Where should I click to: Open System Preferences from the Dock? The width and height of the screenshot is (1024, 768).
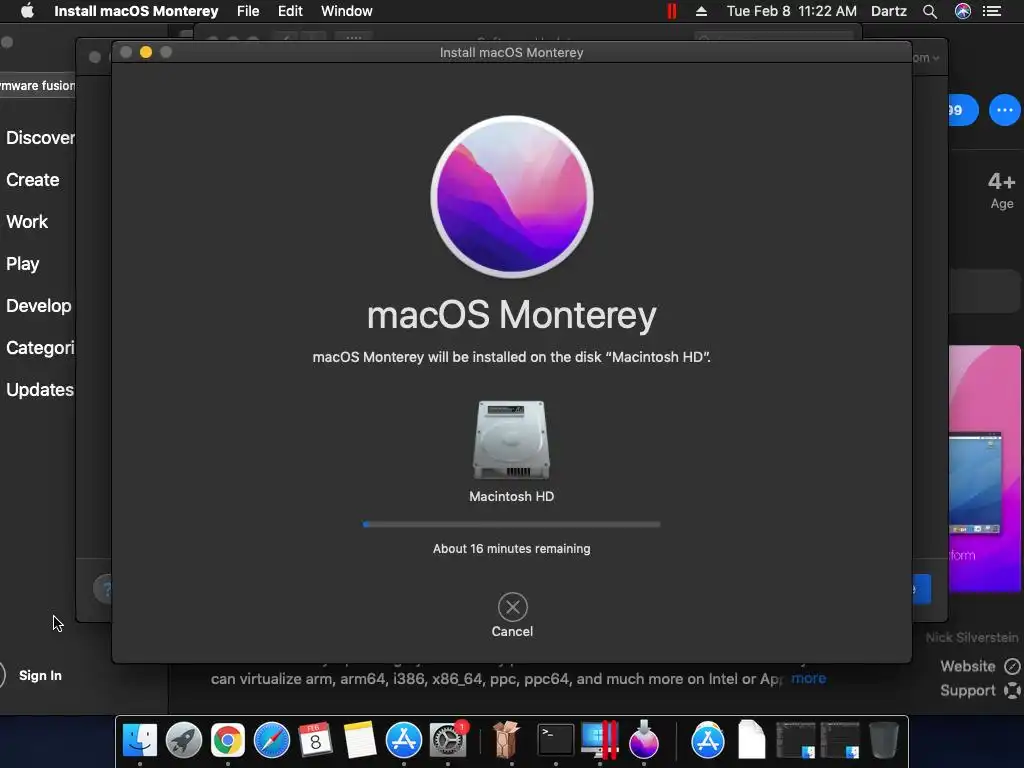(448, 740)
